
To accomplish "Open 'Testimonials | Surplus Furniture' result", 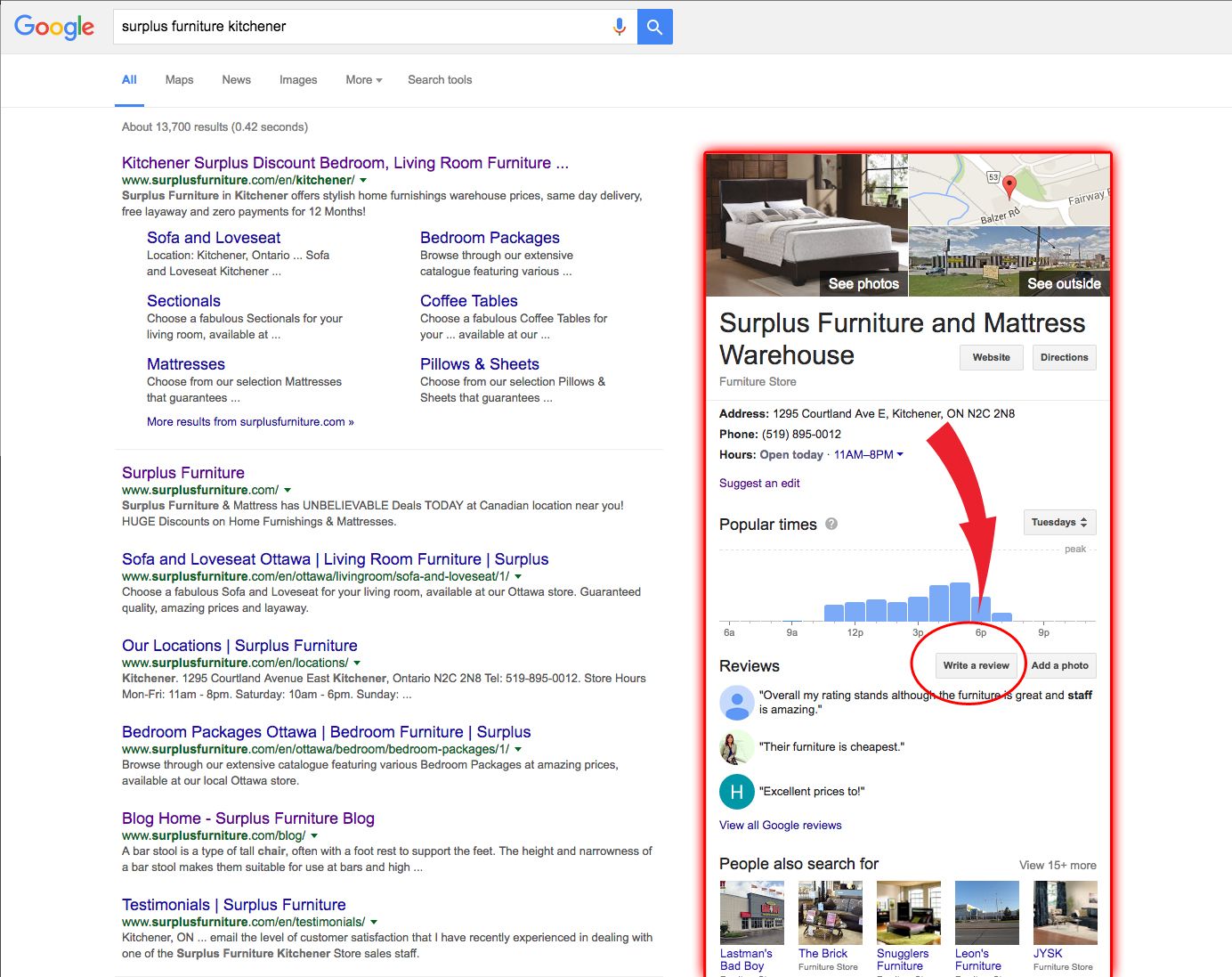I will point(234,905).
